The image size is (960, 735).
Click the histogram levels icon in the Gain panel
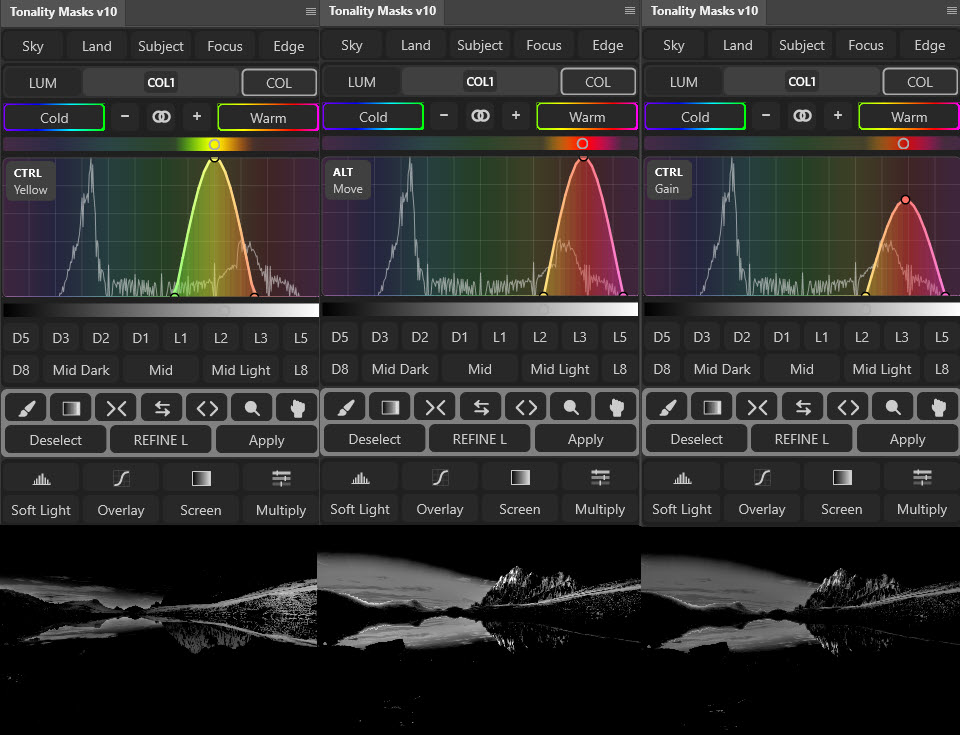pos(682,477)
